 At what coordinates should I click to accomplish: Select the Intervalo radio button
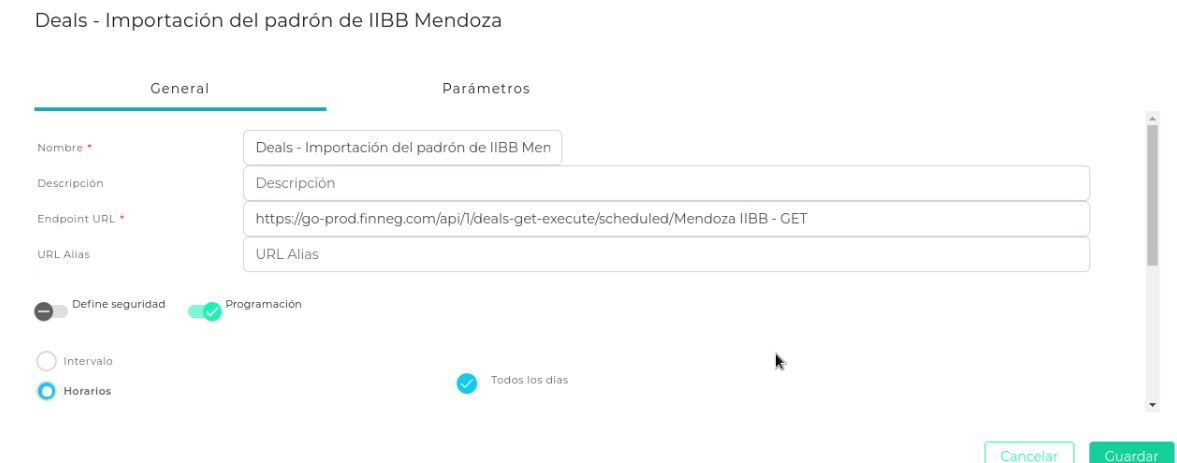click(x=47, y=361)
